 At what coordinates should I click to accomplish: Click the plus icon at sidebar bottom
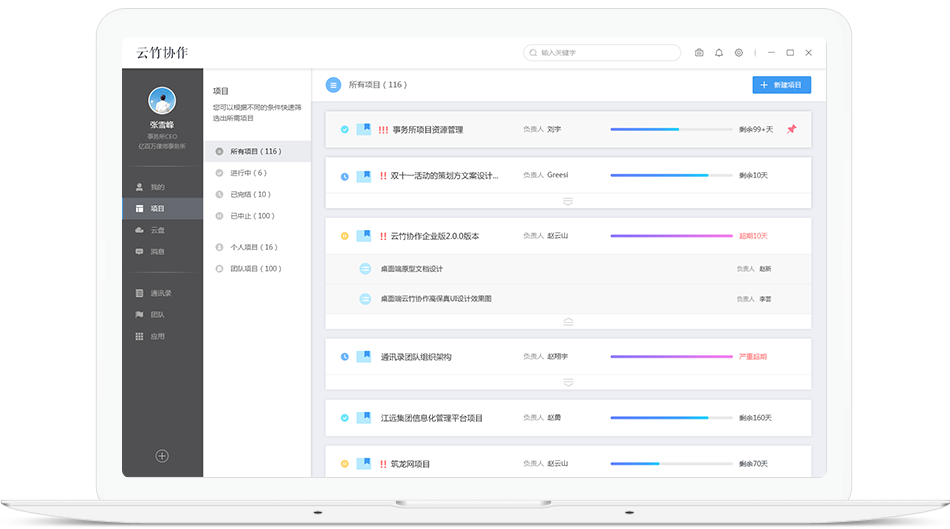[x=162, y=456]
